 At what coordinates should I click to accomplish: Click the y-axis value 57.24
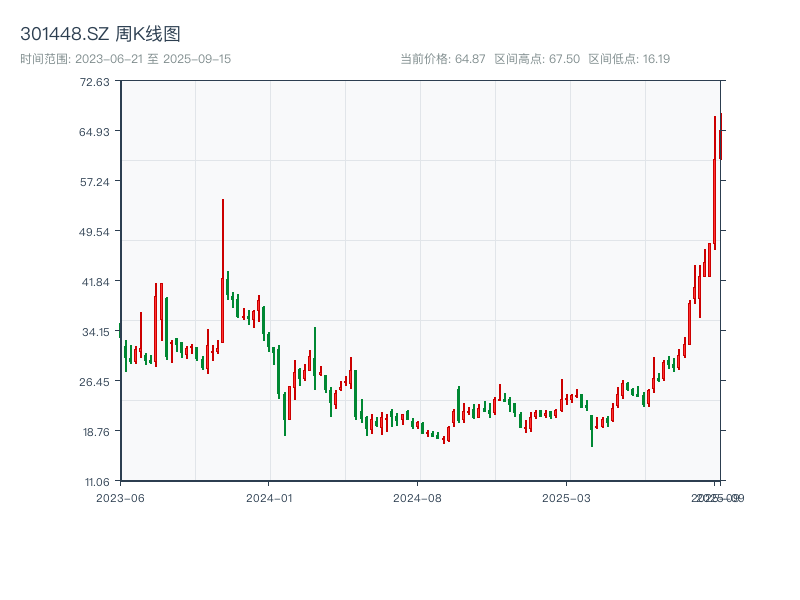(94, 182)
